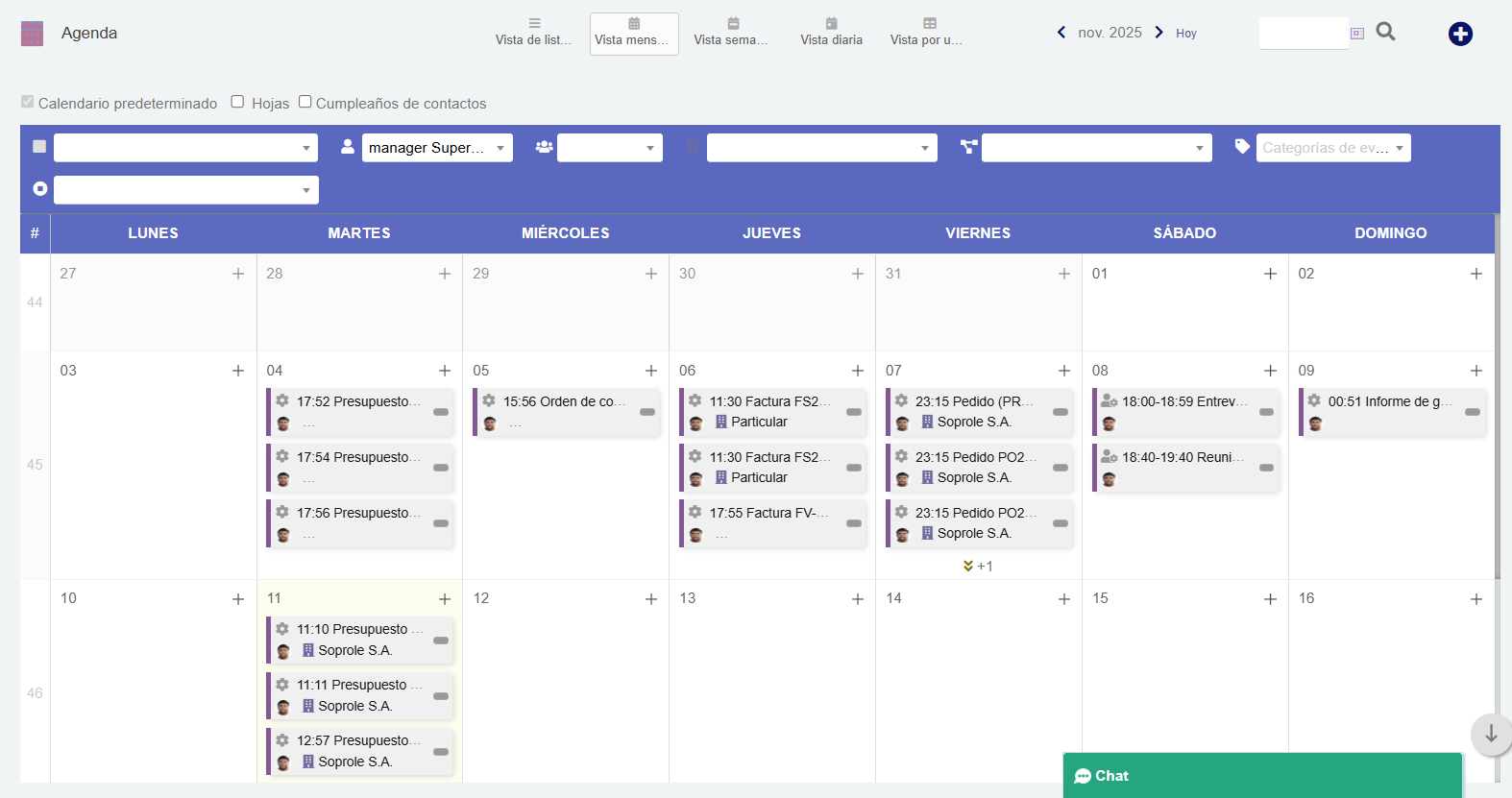Click the Hoy link
The width and height of the screenshot is (1512, 798).
(x=1186, y=34)
